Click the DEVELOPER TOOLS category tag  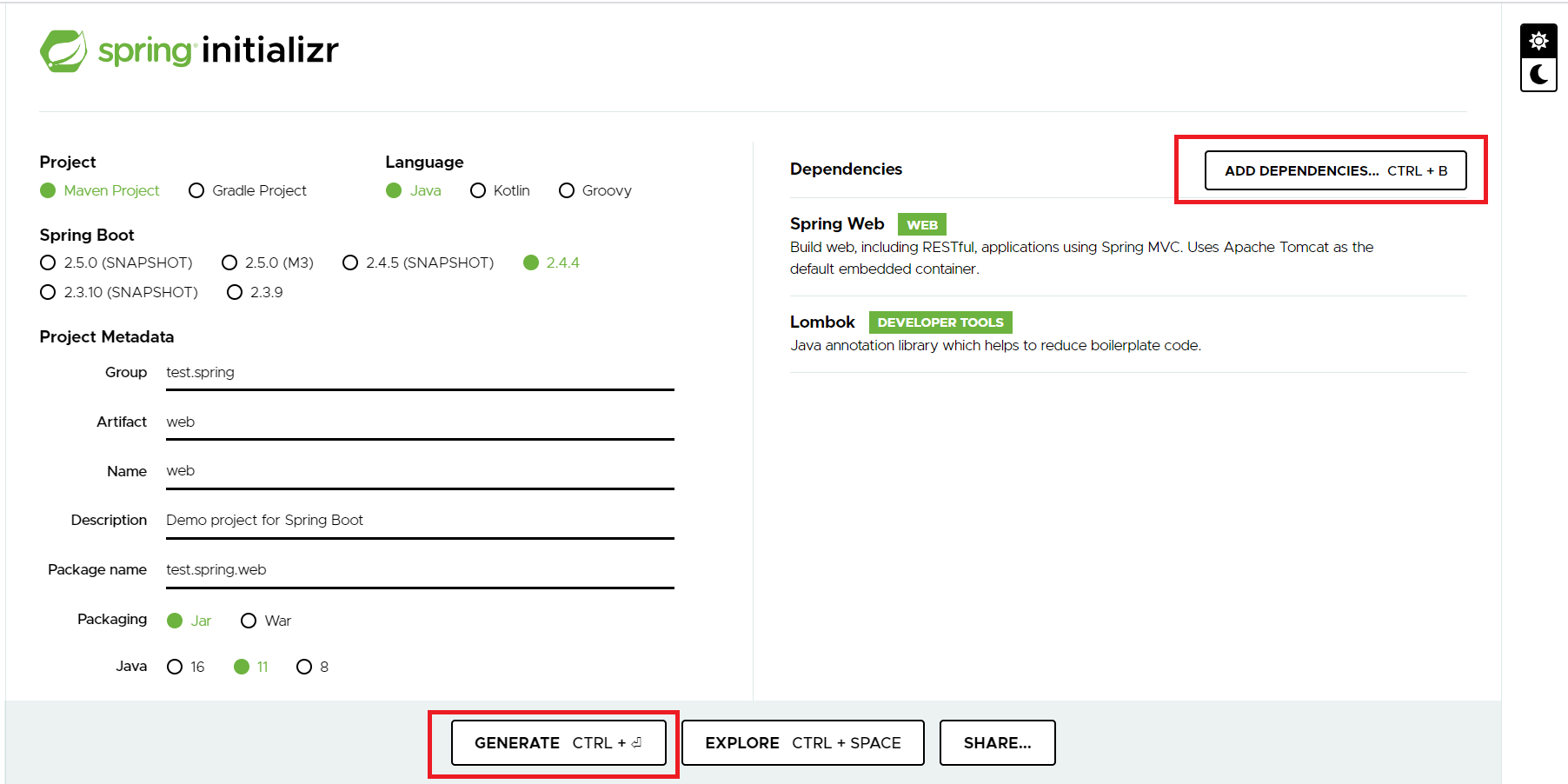pos(940,322)
